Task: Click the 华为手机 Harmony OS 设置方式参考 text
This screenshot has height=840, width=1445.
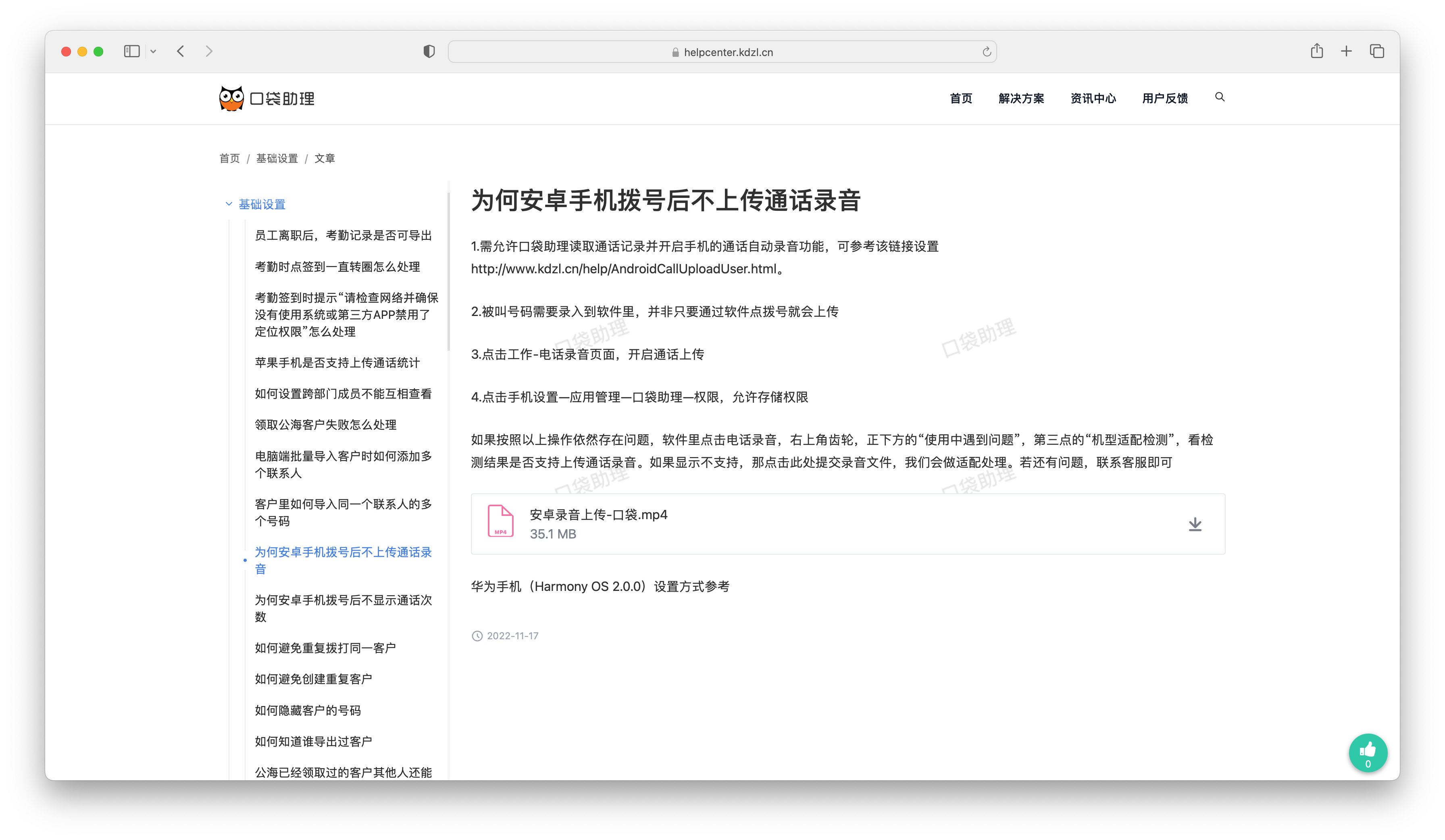Action: (x=600, y=586)
